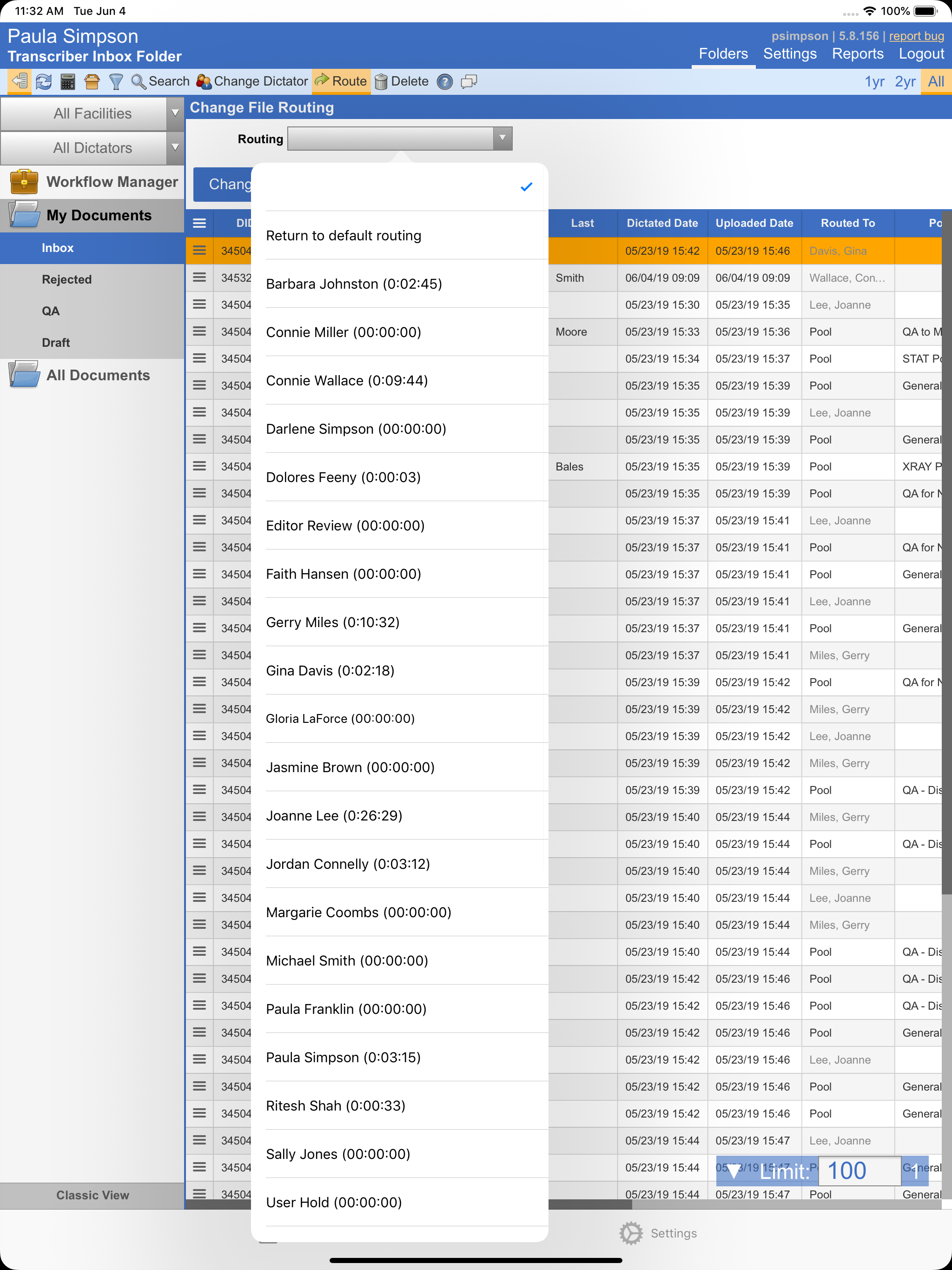Pick Gina Davis (0:02:18)
952x1270 pixels.
tap(400, 671)
